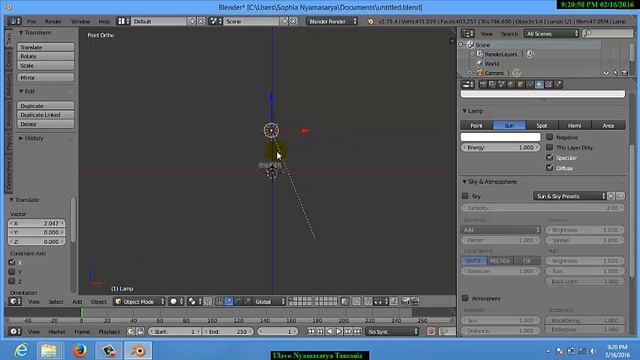Click the Rotate button
The image size is (640, 360).
pos(46,56)
